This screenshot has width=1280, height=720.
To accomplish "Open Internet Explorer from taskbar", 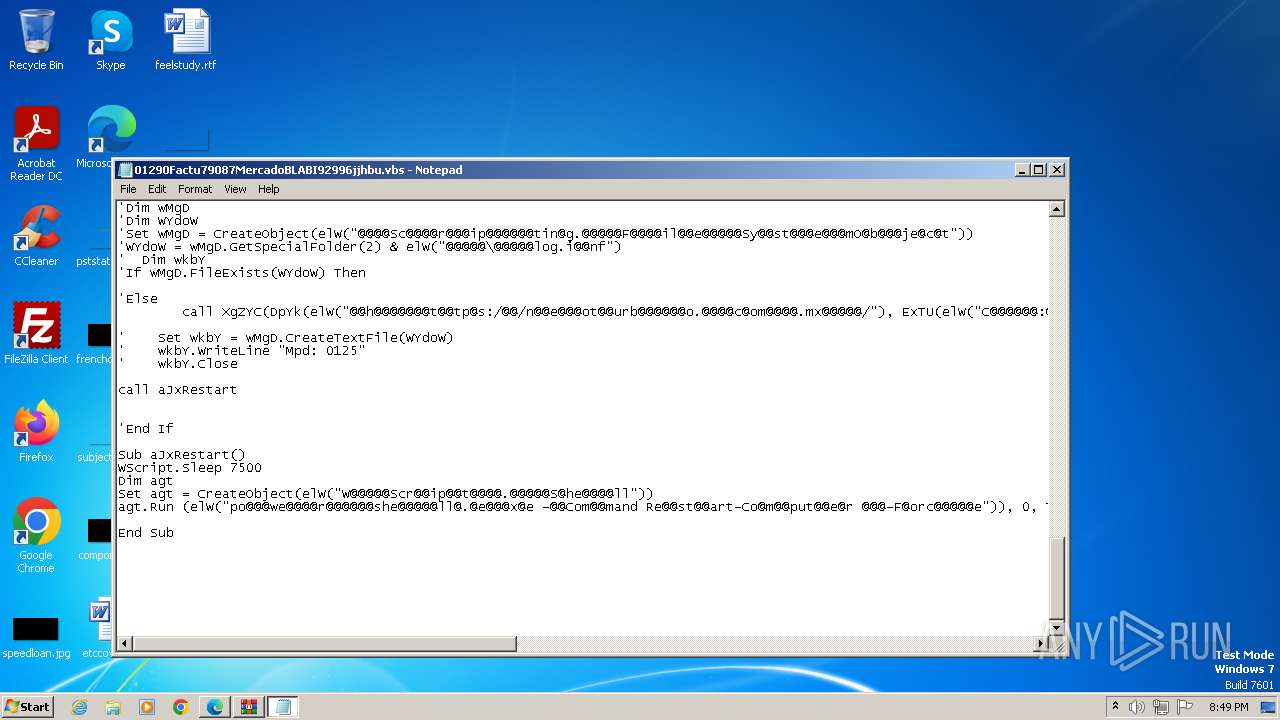I will [x=79, y=707].
